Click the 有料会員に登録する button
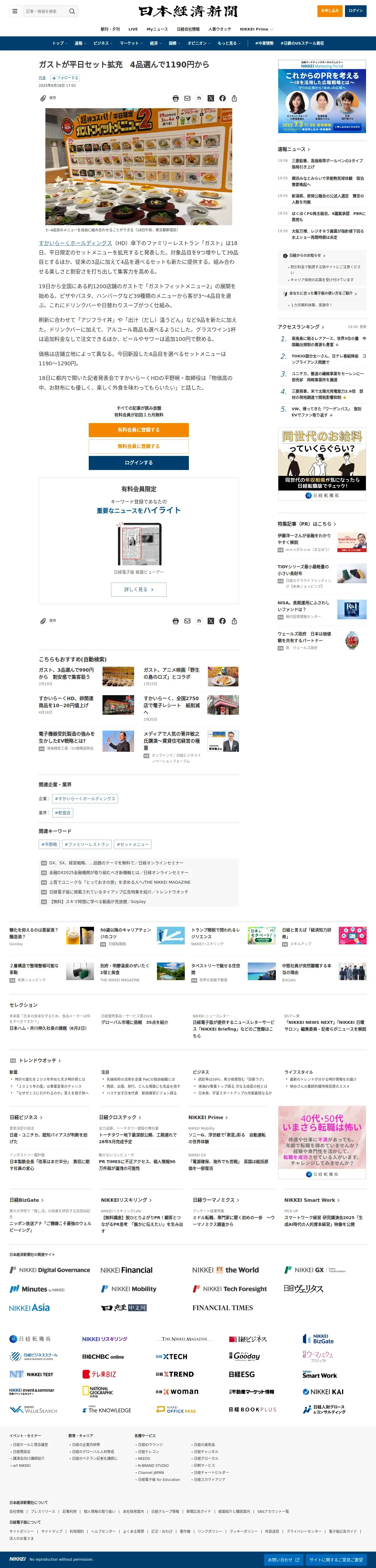Screen dimensions: 376x1568 tap(139, 430)
